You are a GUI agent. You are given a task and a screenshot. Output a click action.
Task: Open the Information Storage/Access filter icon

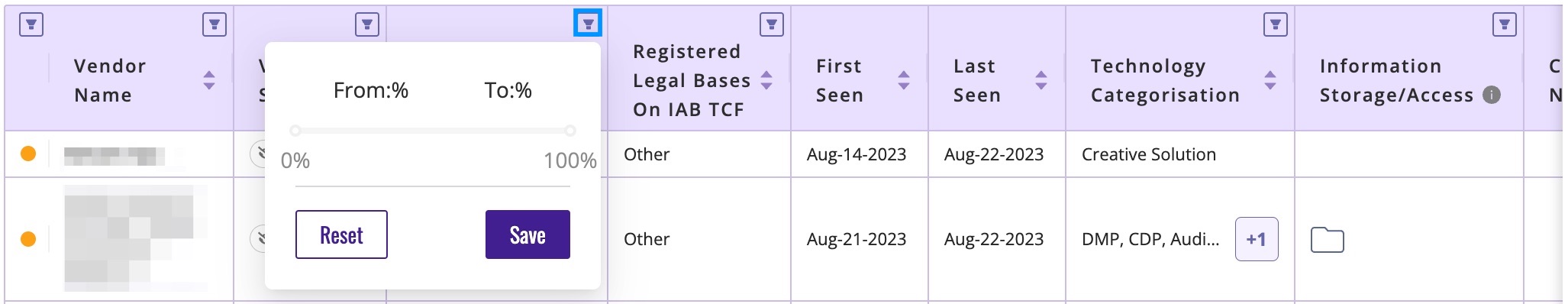coord(1505,25)
